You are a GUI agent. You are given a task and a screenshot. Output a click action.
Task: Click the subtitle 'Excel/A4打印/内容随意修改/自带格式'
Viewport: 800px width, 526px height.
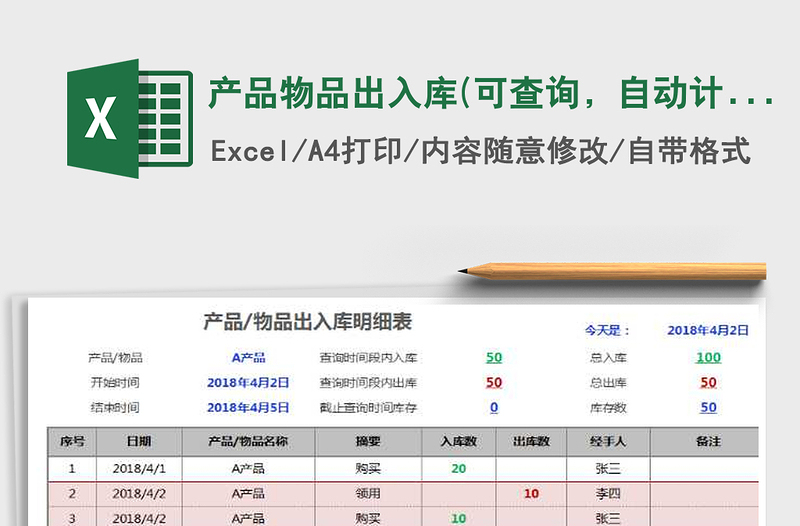pyautogui.click(x=481, y=151)
